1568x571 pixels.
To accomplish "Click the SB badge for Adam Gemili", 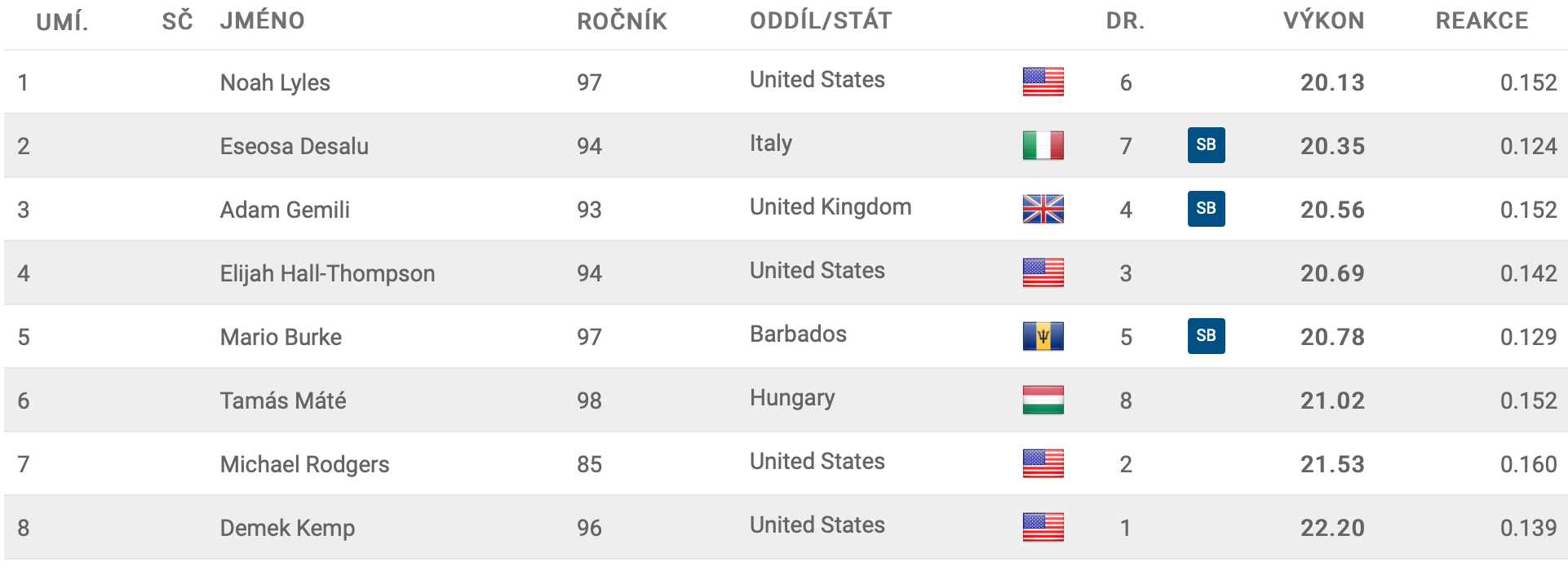I will 1207,209.
